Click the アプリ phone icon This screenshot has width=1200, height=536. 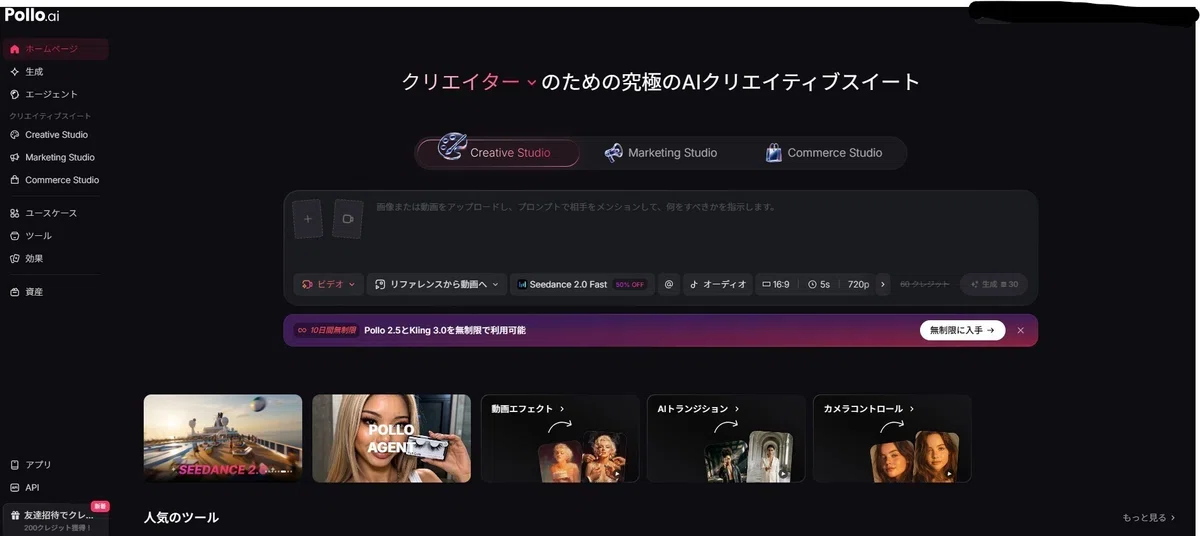[14, 465]
